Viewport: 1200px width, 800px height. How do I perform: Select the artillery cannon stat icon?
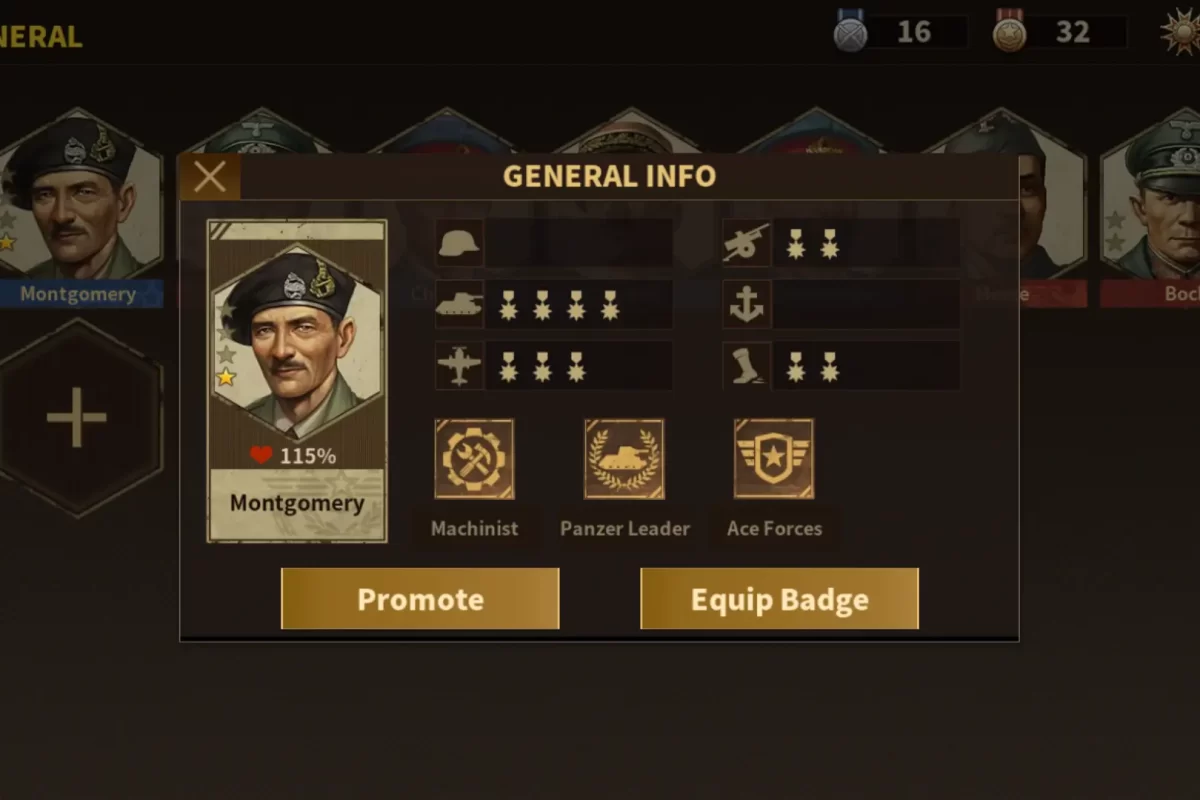(x=747, y=243)
